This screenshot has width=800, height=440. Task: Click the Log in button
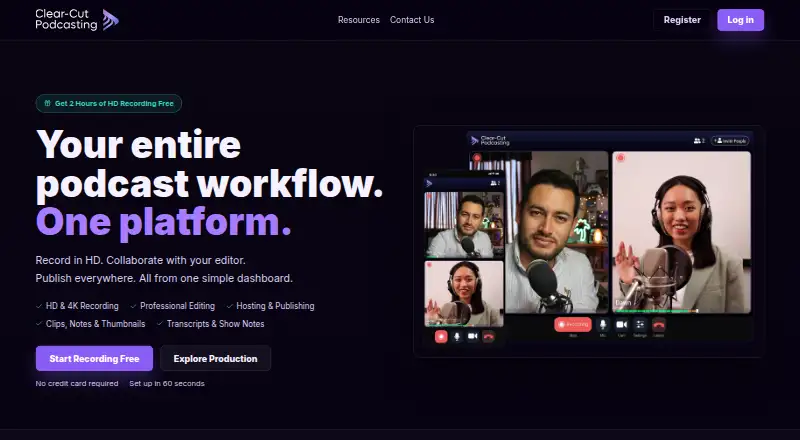(740, 20)
